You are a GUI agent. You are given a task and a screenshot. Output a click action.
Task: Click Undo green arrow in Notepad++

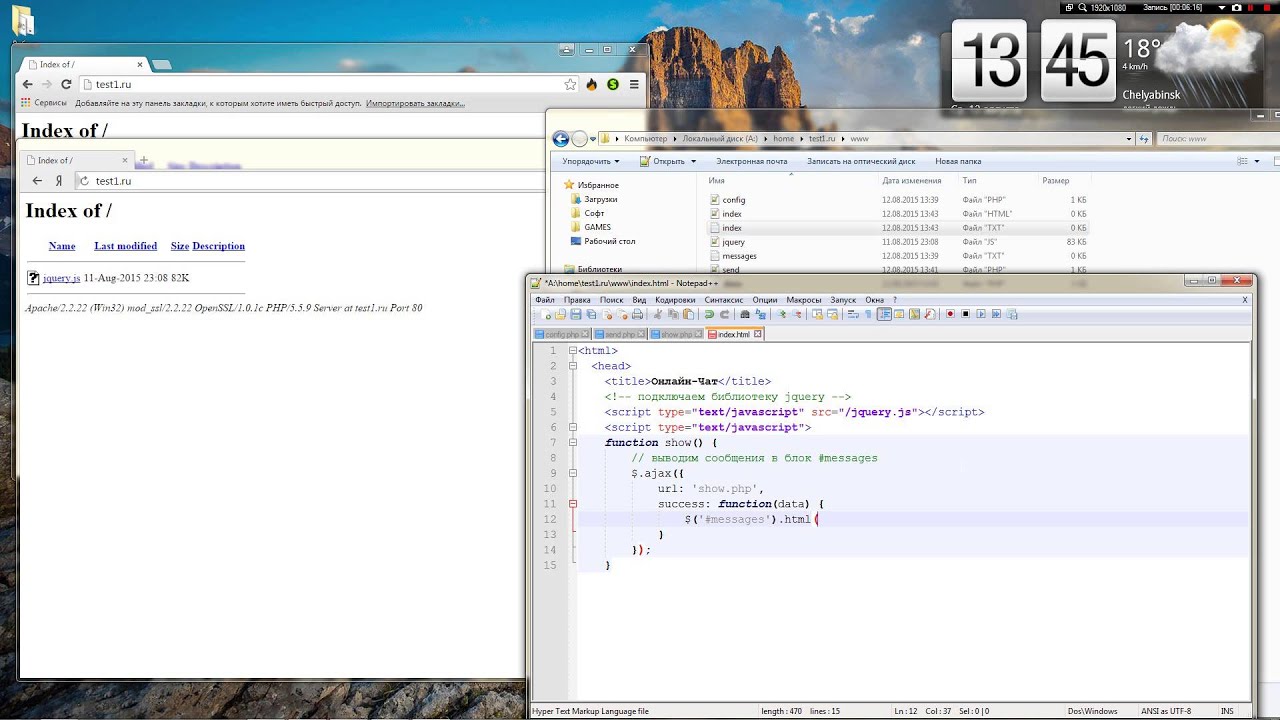[x=709, y=314]
